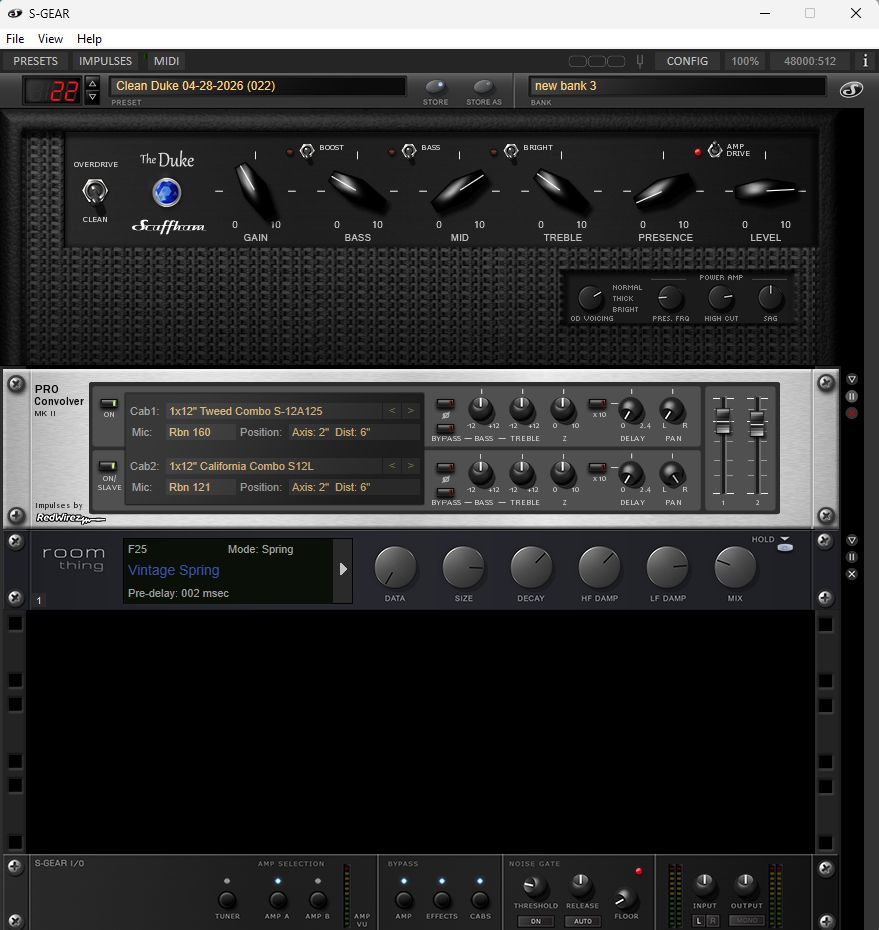Select AMP B in amp selection
The image size is (879, 930).
click(x=318, y=899)
